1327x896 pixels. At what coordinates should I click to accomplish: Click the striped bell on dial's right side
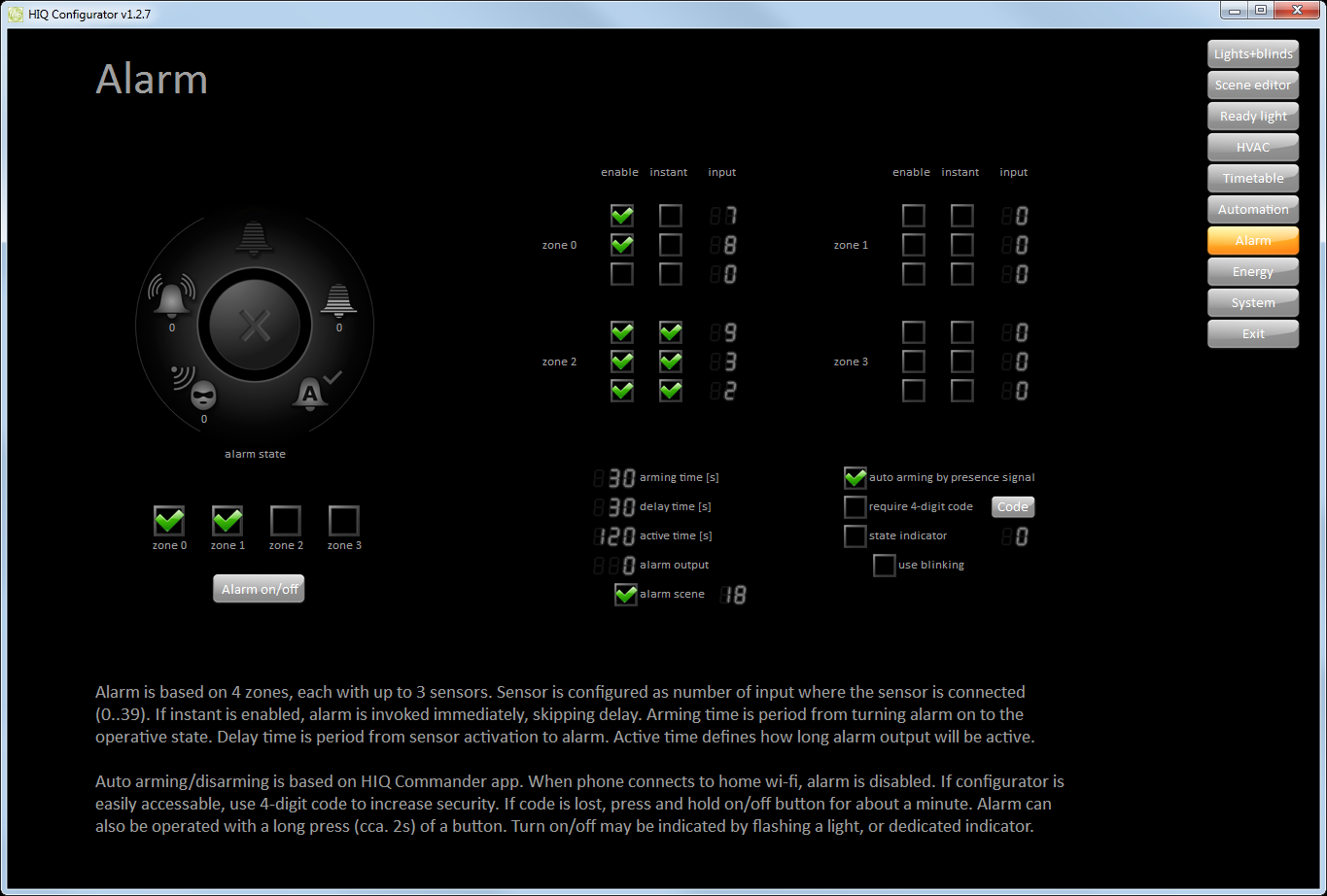(x=338, y=300)
